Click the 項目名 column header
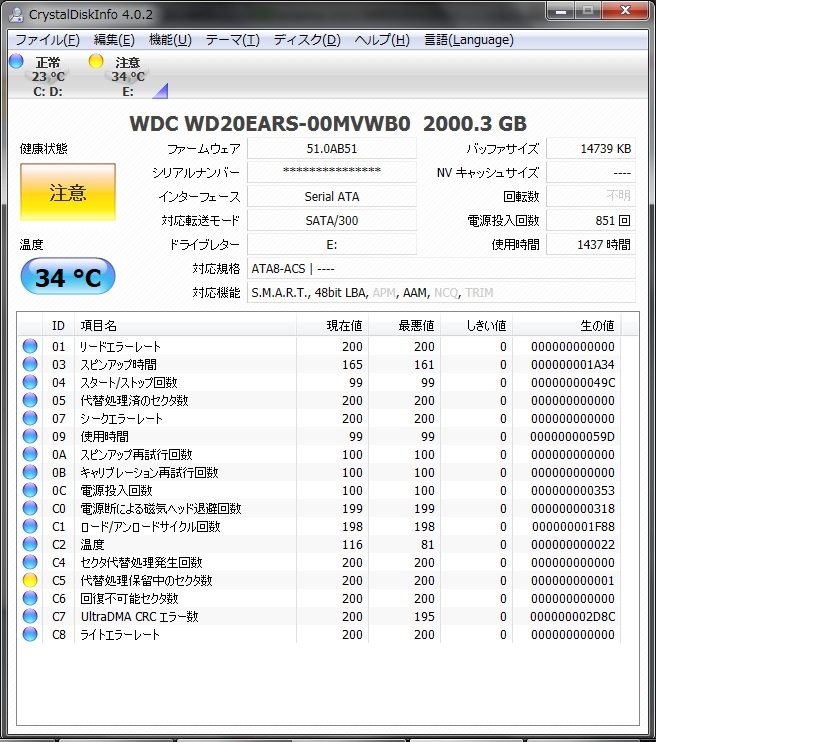Screen dimensions: 819x742 (98, 325)
